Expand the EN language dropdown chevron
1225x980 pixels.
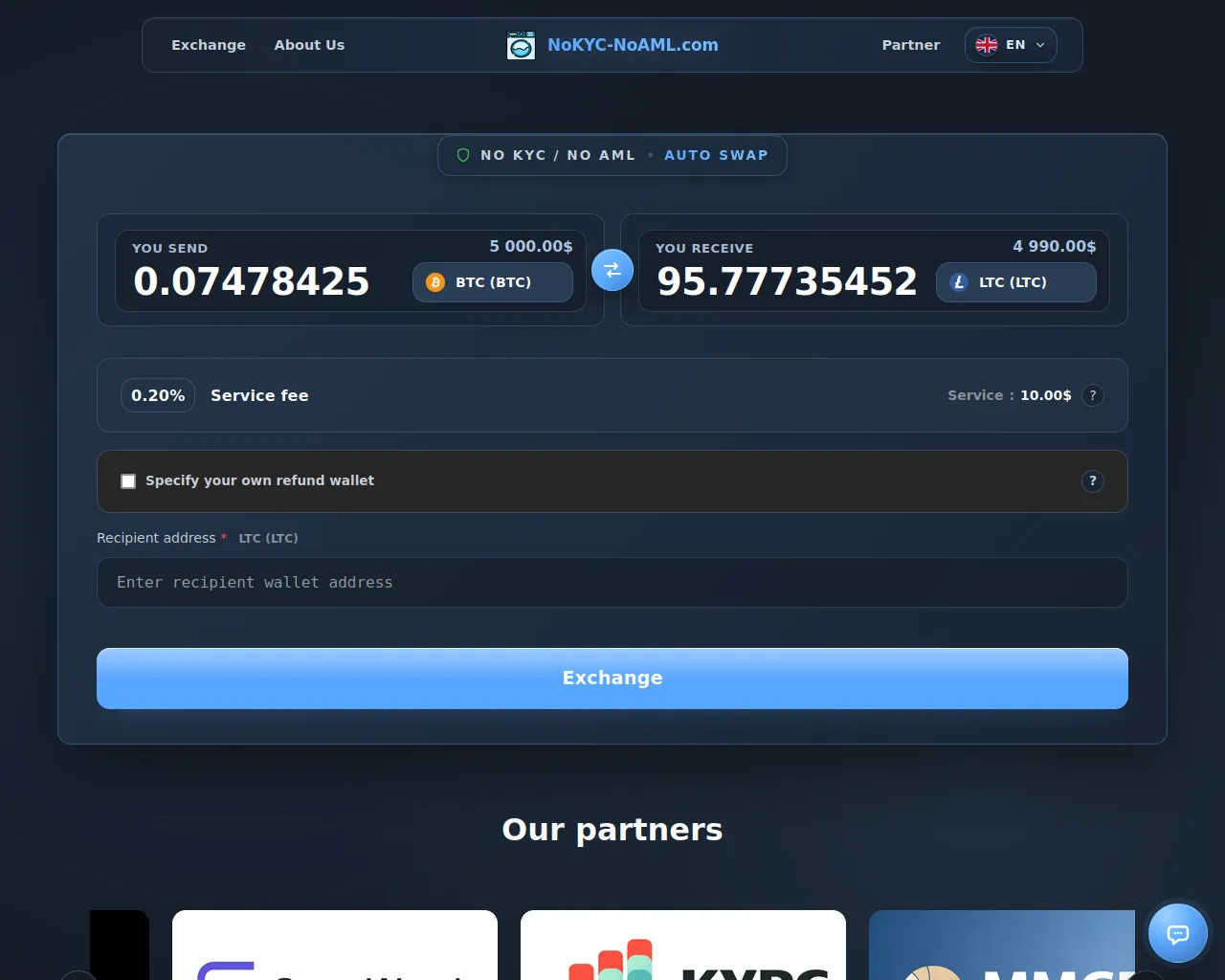tap(1040, 45)
